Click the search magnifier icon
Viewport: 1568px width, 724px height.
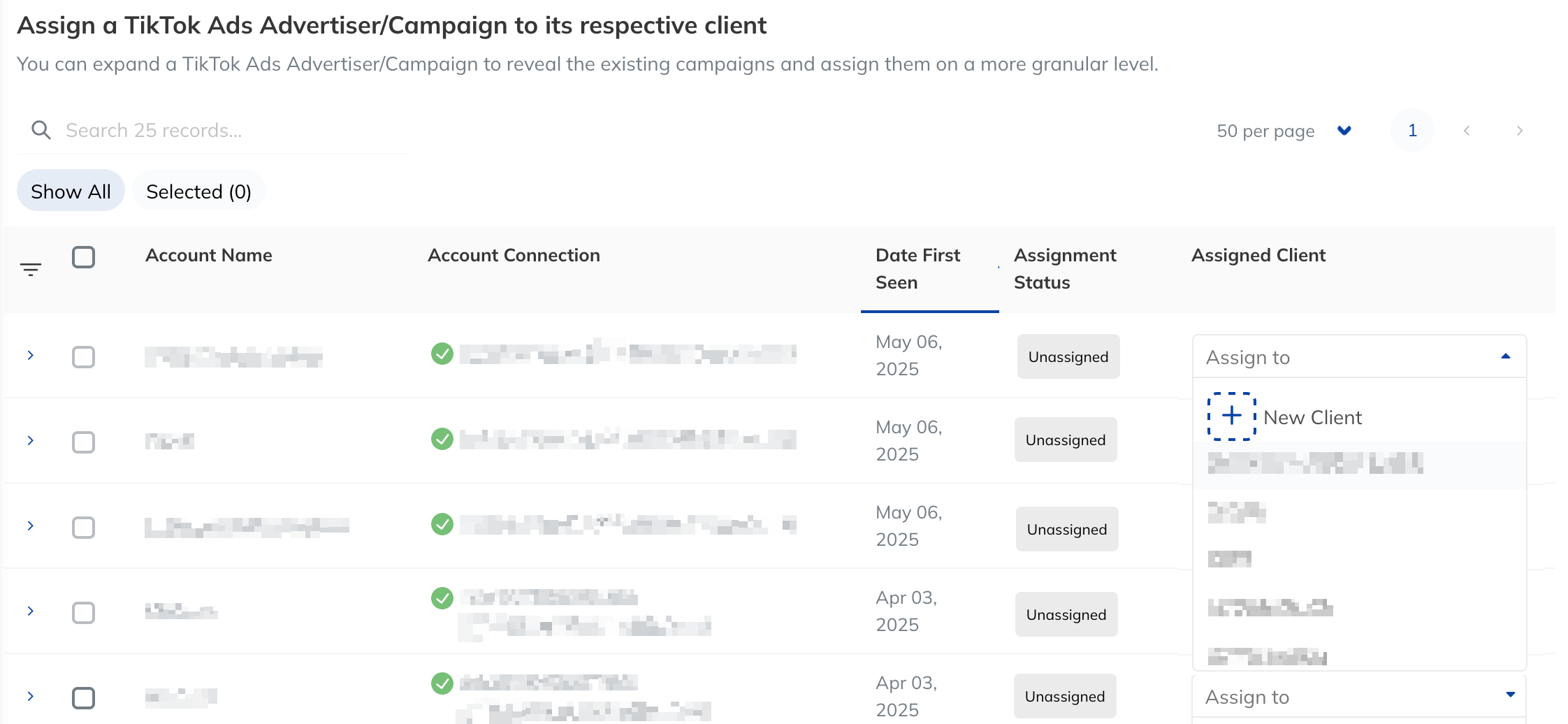41,130
